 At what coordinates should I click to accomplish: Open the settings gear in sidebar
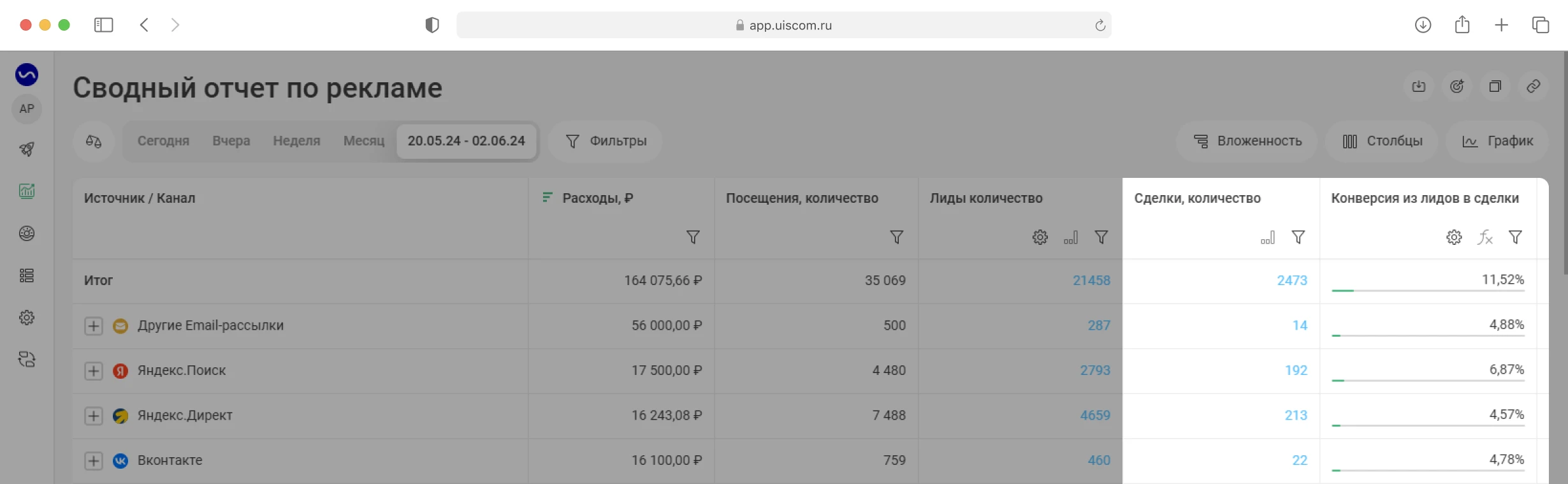click(27, 318)
